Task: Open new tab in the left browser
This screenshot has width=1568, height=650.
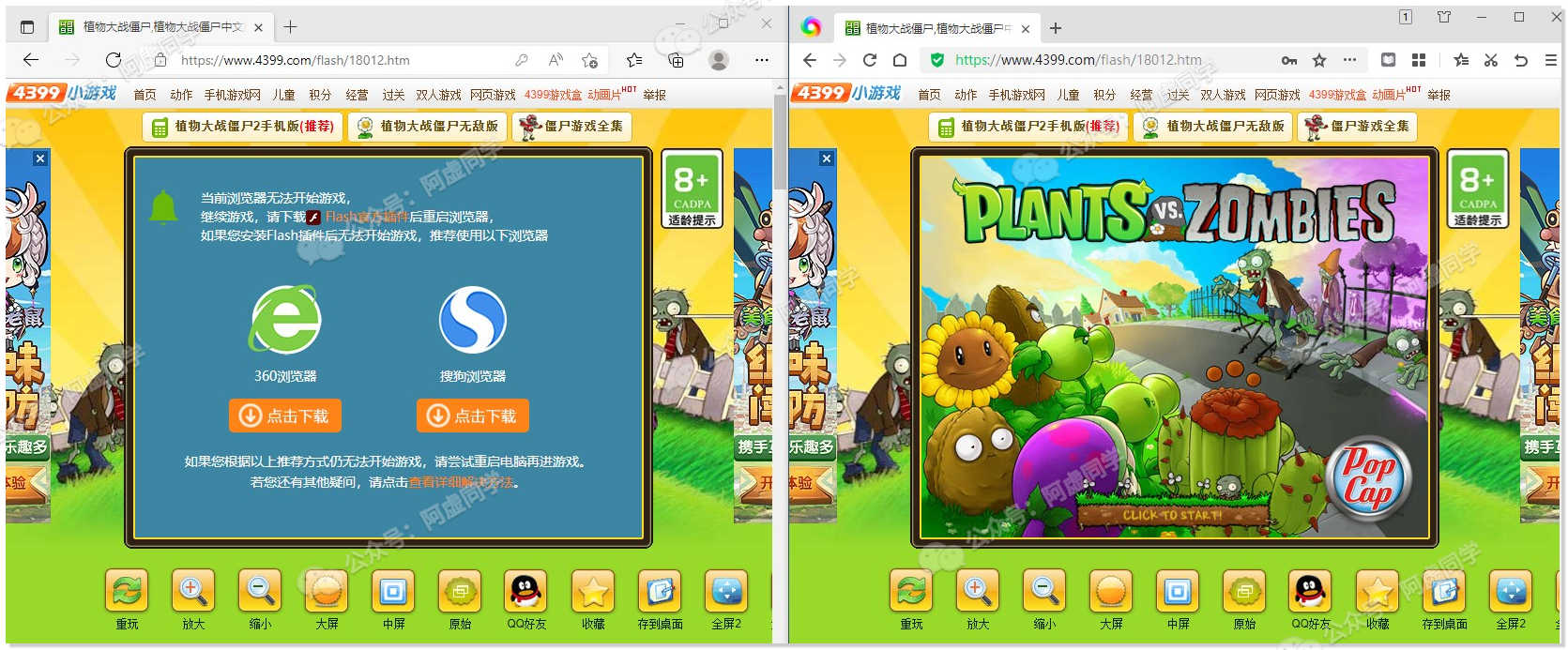Action: click(290, 27)
